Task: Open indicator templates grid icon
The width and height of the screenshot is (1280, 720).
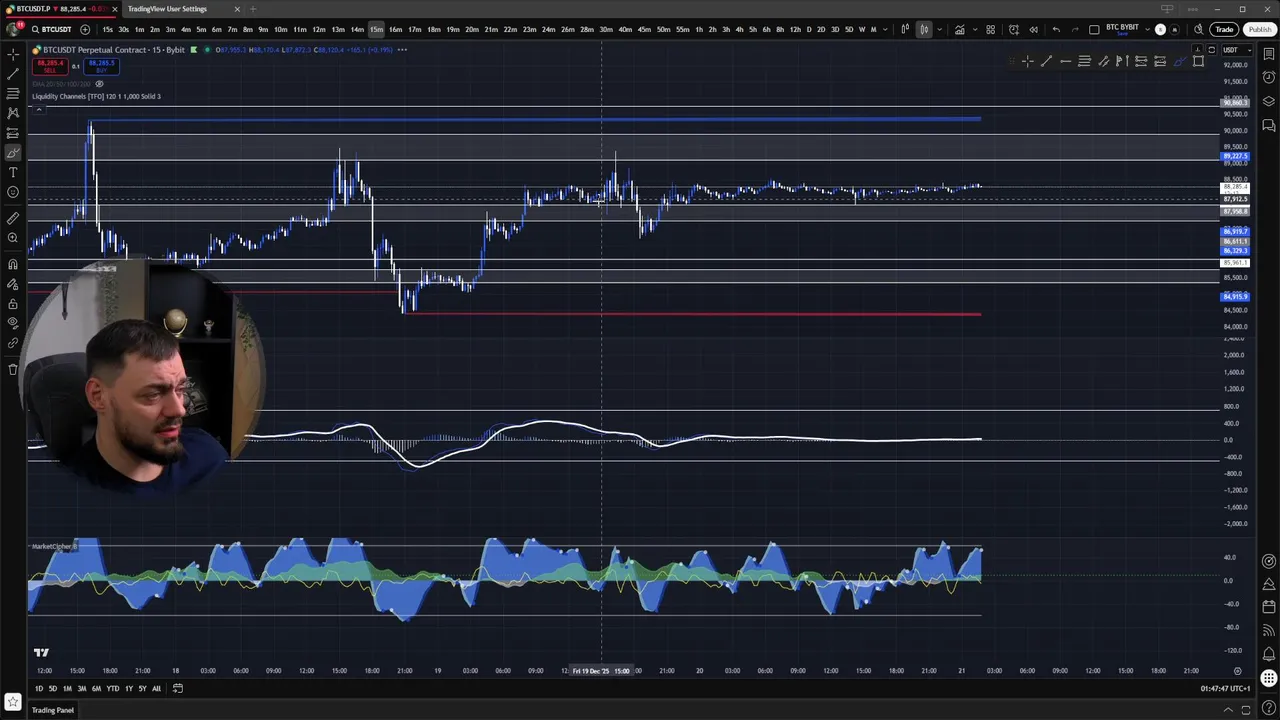Action: [990, 29]
